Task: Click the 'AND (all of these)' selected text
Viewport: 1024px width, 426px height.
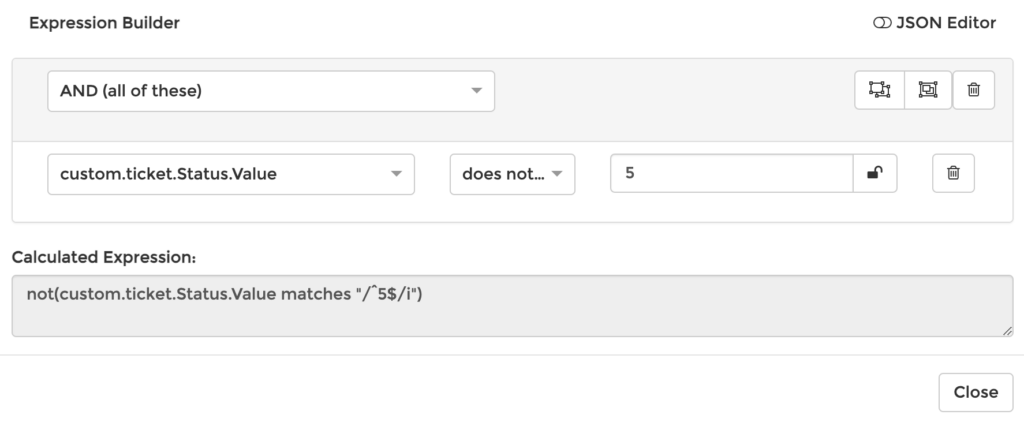Action: [131, 91]
